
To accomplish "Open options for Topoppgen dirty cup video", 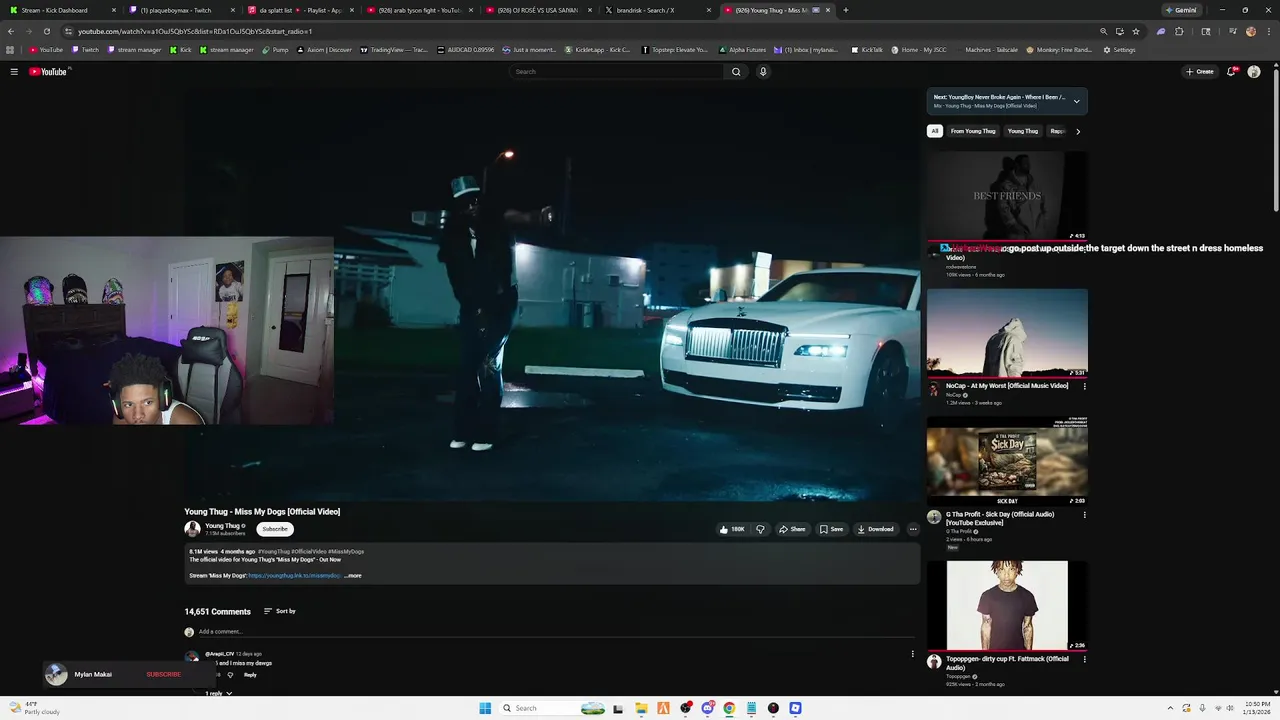I will pyautogui.click(x=1084, y=659).
